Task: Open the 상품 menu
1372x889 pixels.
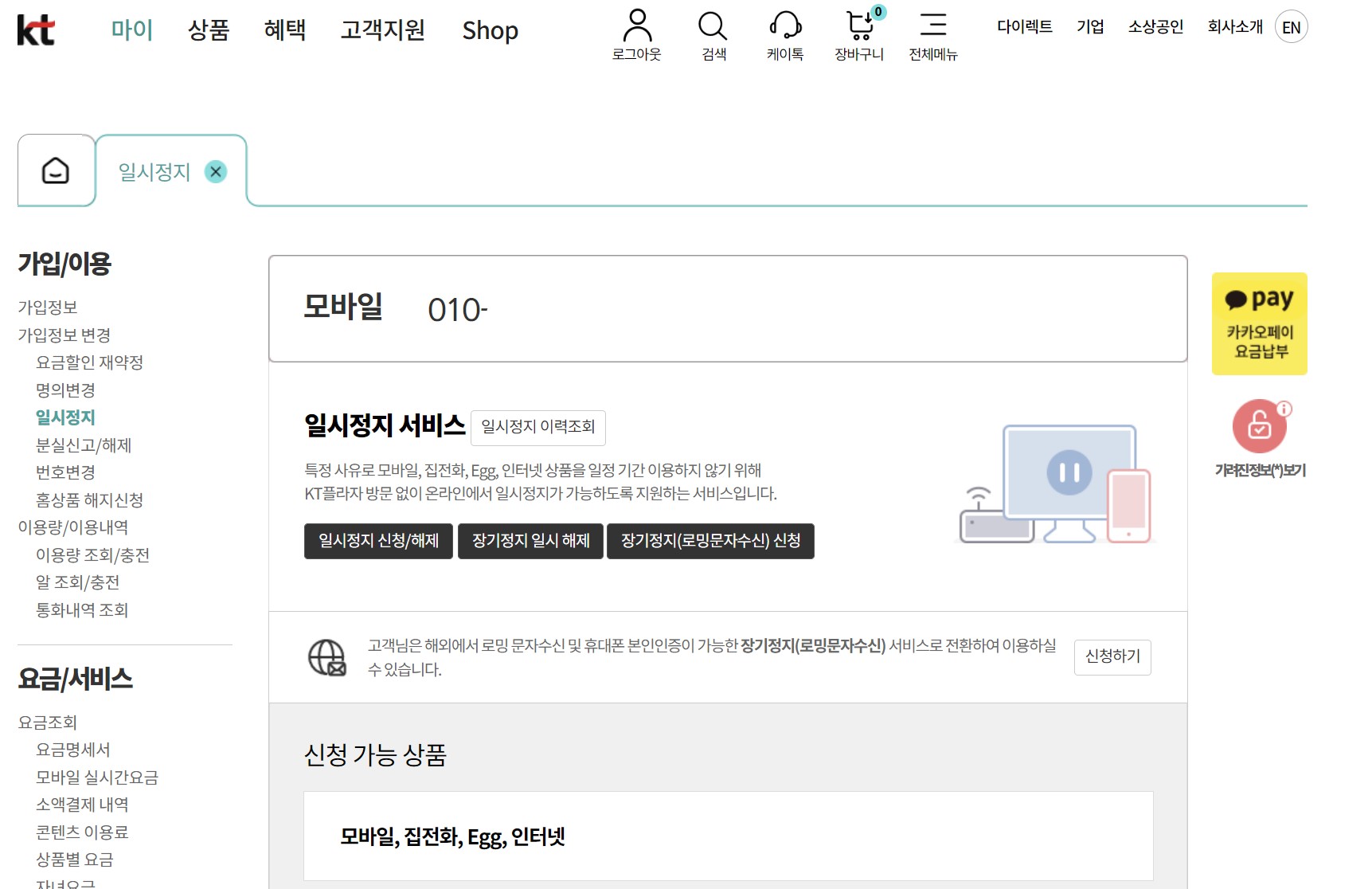Action: (x=209, y=30)
